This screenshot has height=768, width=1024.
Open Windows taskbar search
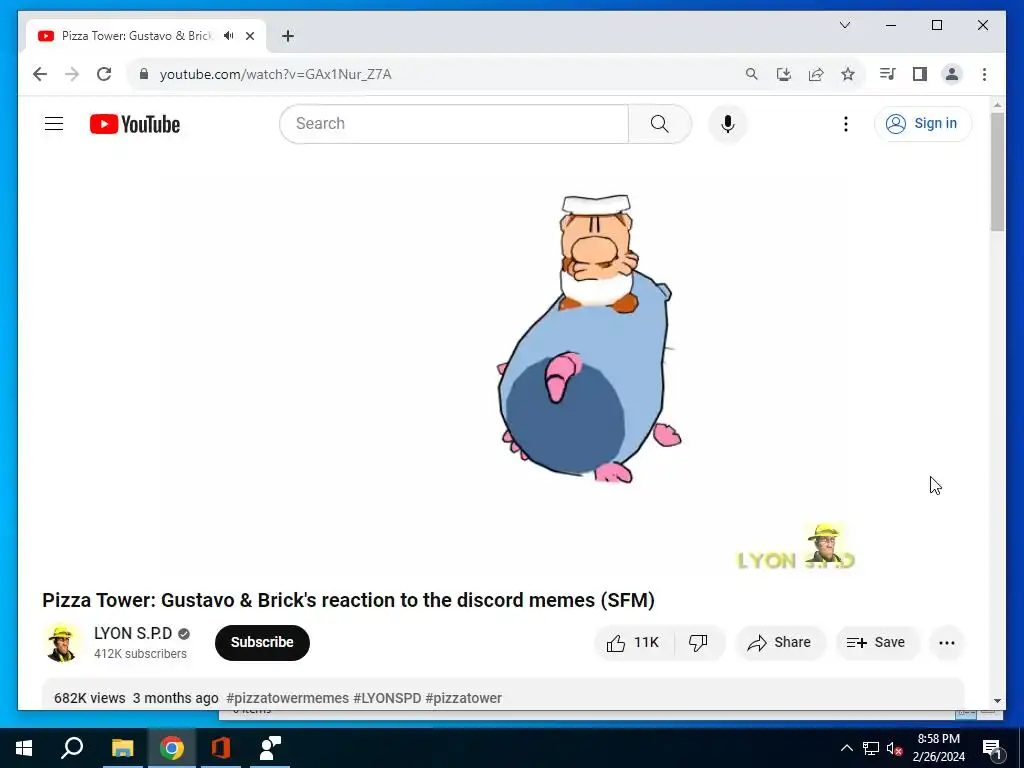coord(72,748)
